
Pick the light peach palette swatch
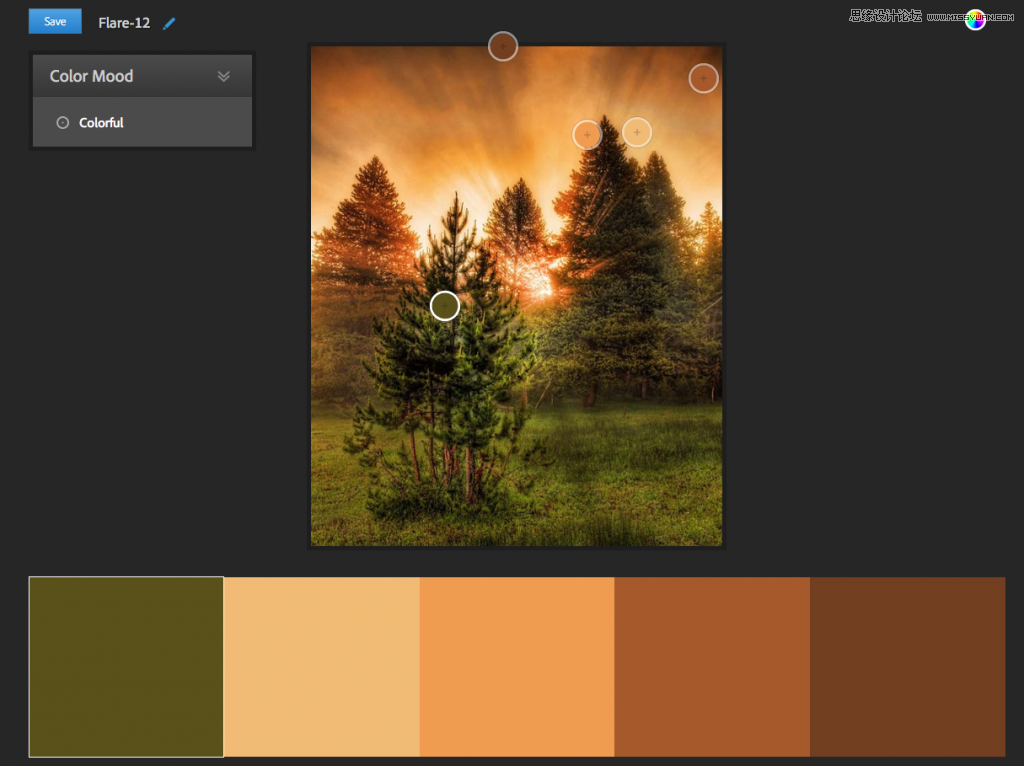321,666
